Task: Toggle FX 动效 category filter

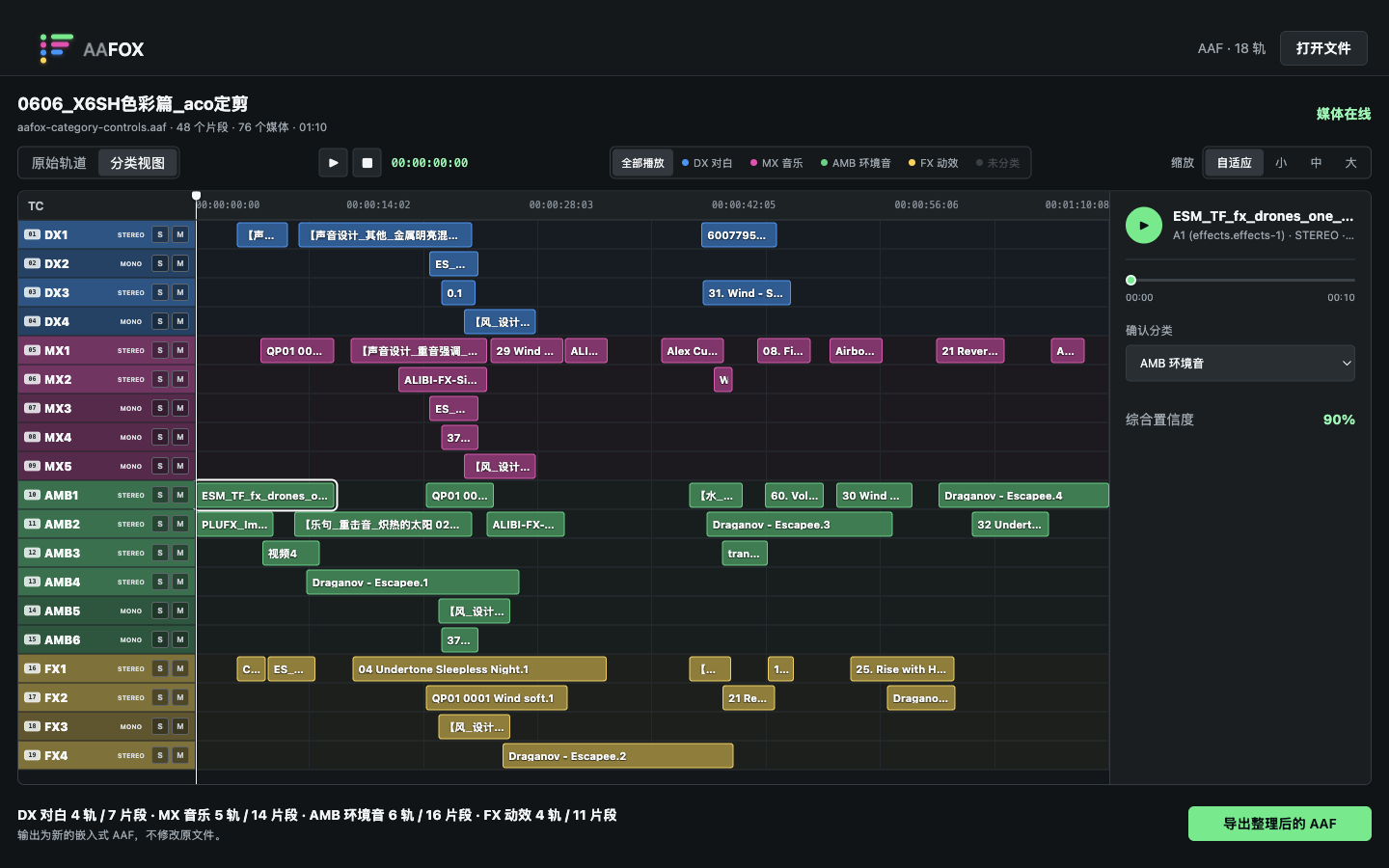Action: coord(934,163)
